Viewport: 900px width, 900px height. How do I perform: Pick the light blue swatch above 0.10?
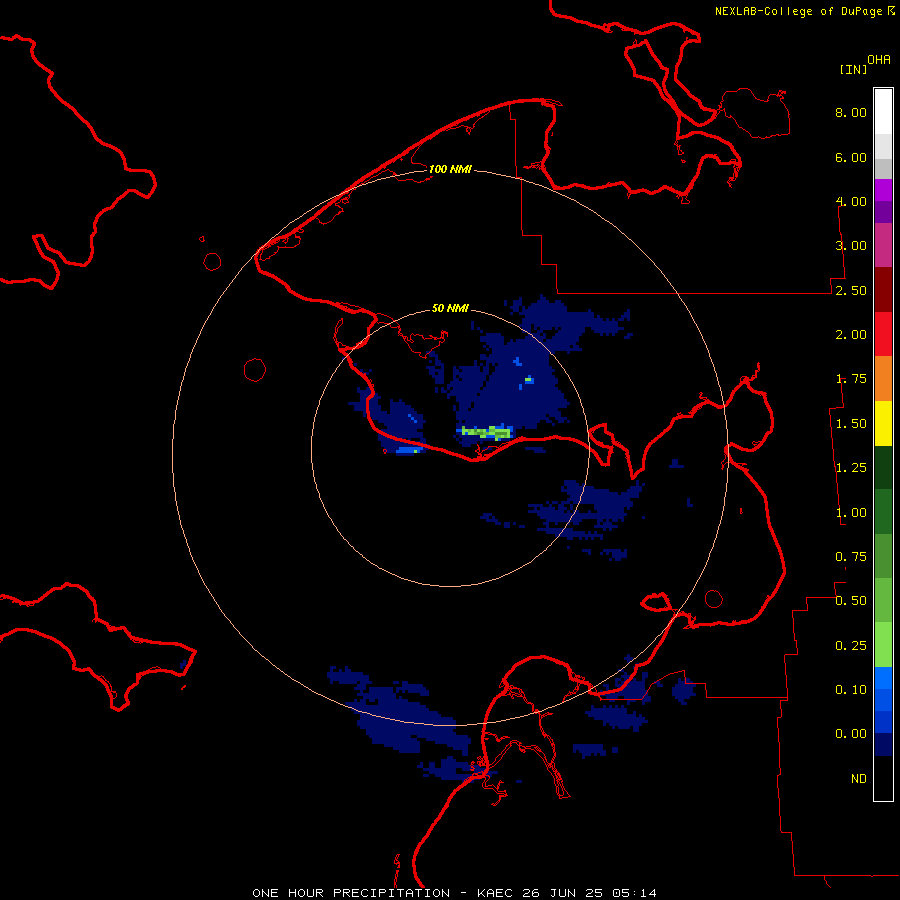[883, 678]
